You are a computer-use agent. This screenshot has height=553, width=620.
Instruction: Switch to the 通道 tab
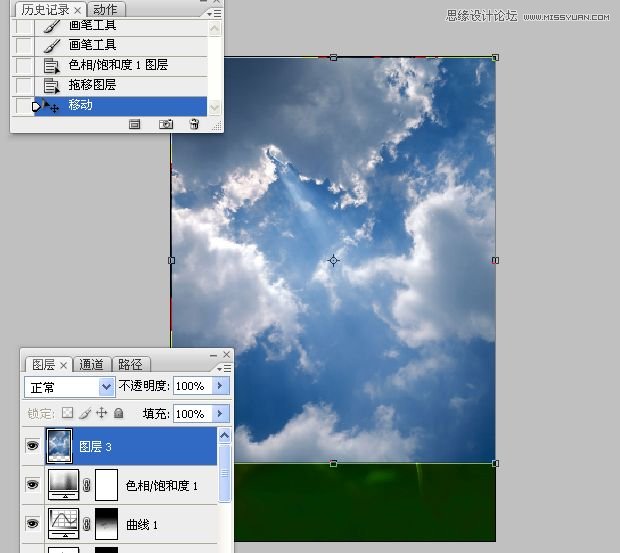pos(91,364)
